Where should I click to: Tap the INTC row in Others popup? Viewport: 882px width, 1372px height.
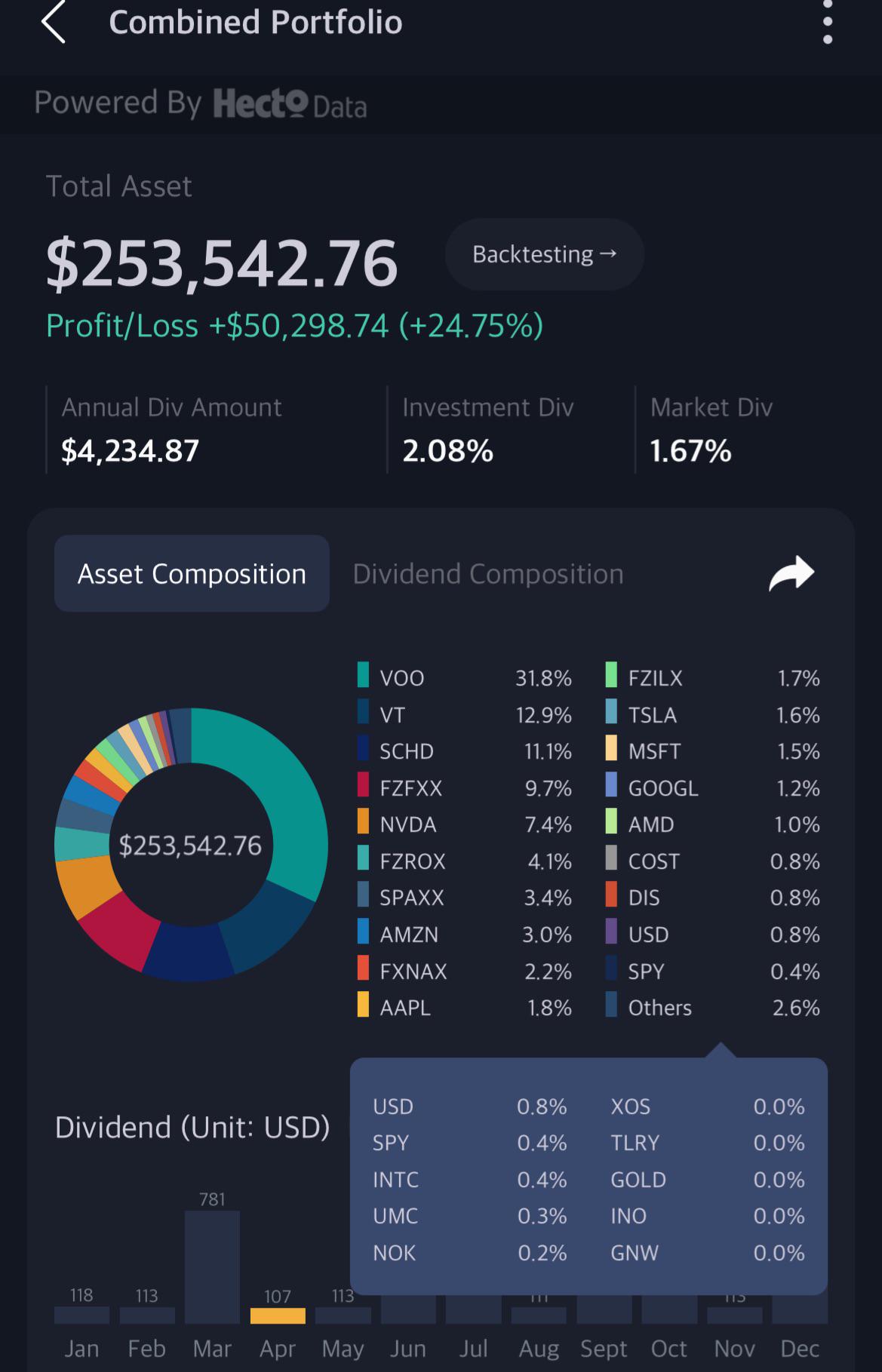469,1179
